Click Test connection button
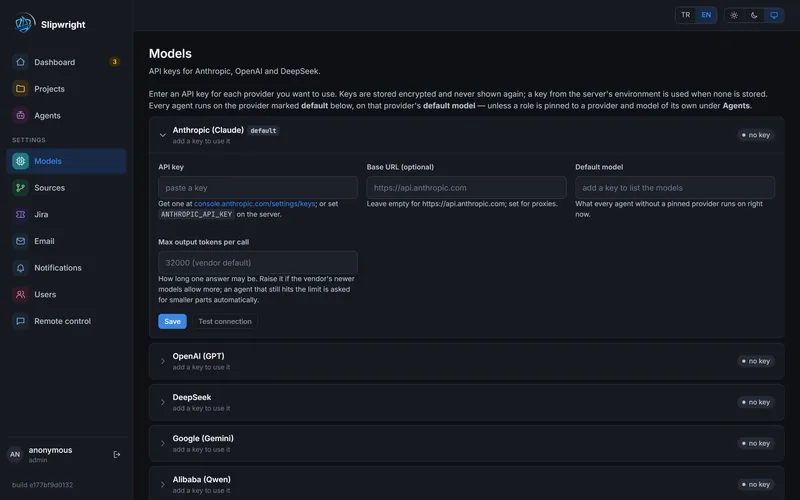 [225, 321]
